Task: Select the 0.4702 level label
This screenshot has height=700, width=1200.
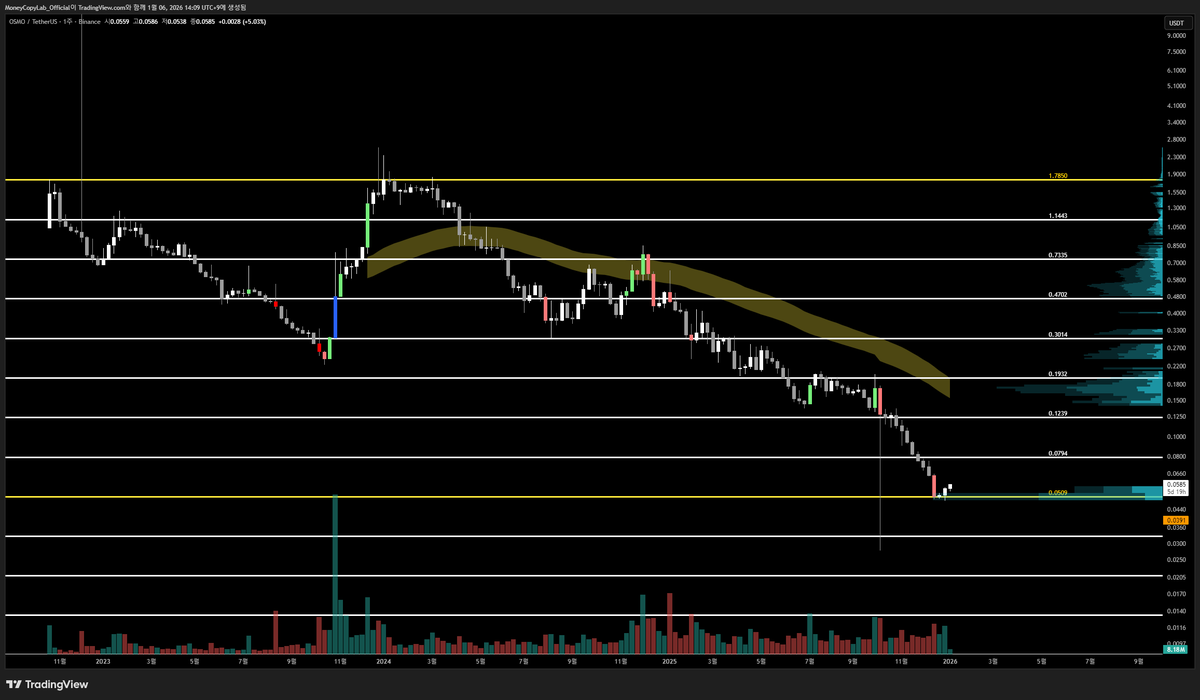Action: pyautogui.click(x=1058, y=294)
